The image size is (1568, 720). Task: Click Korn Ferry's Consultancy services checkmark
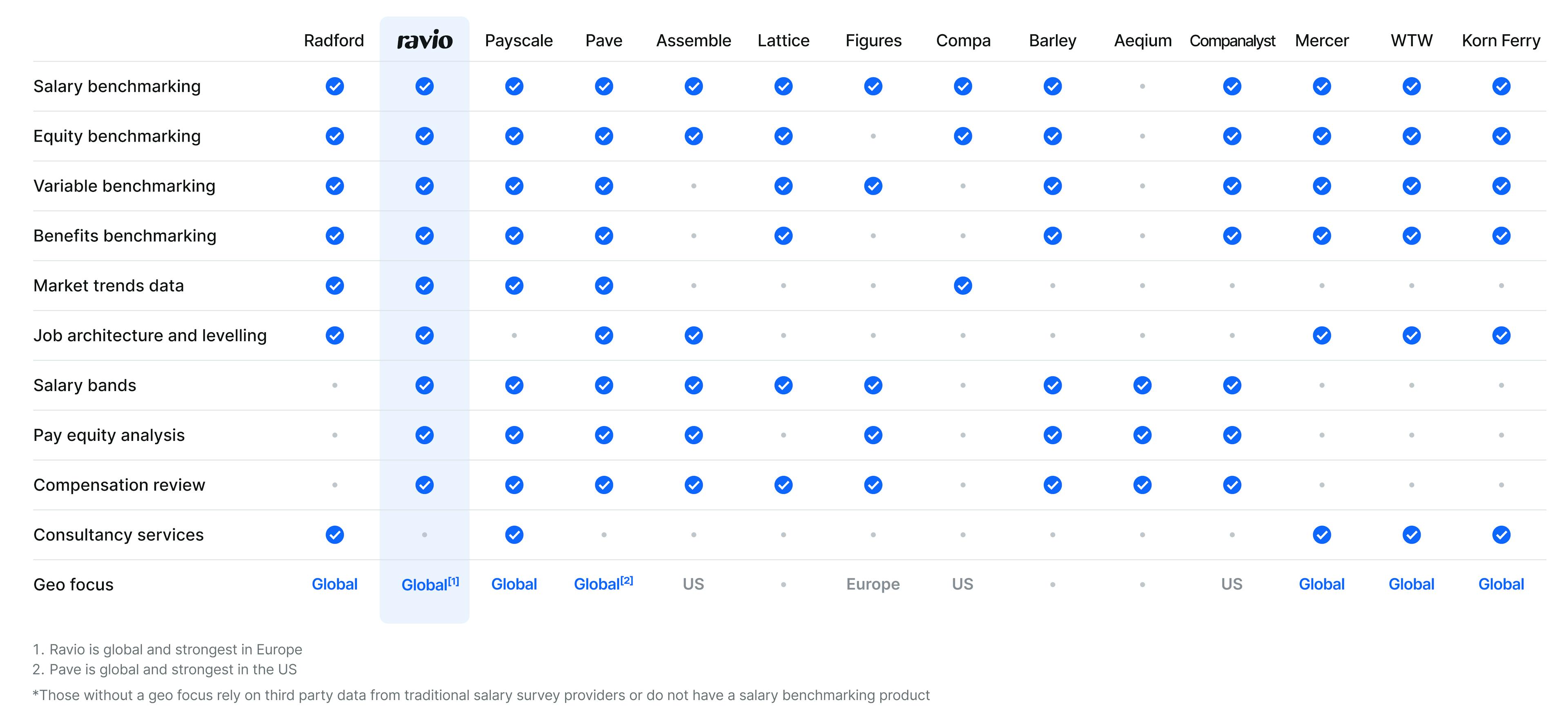click(x=1501, y=535)
